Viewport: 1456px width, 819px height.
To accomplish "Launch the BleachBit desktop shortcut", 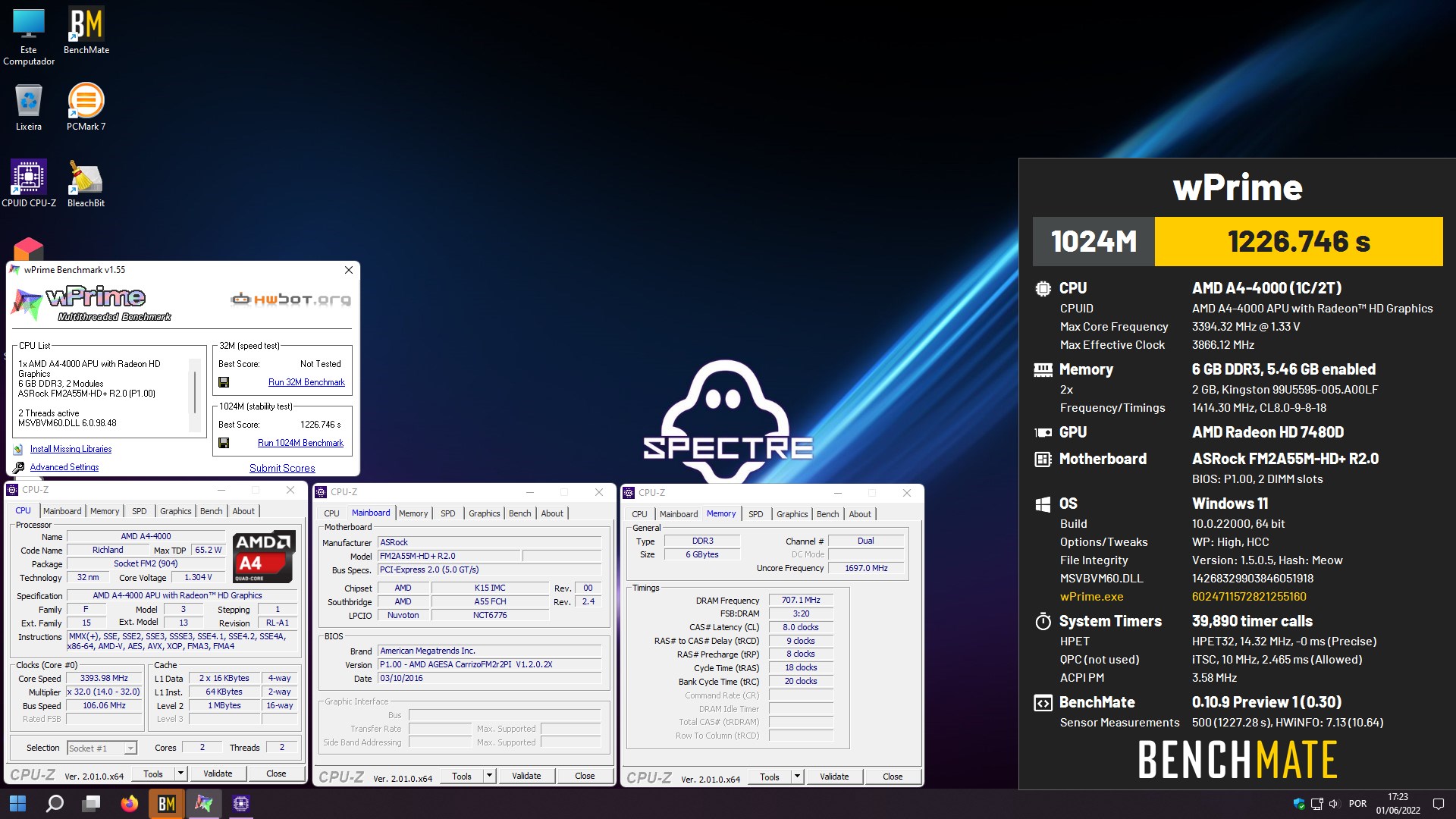I will click(86, 183).
